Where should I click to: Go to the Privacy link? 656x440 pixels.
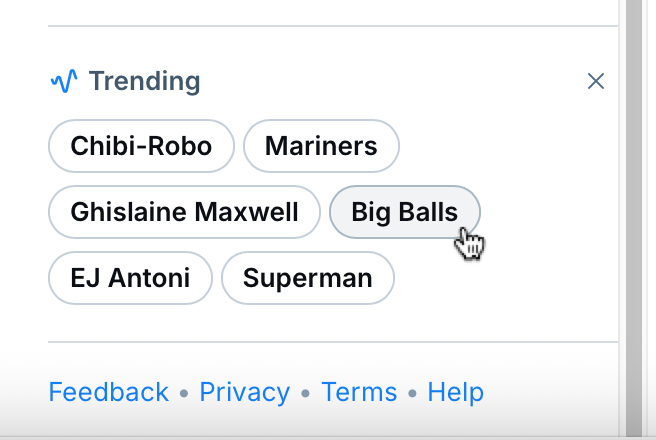245,392
